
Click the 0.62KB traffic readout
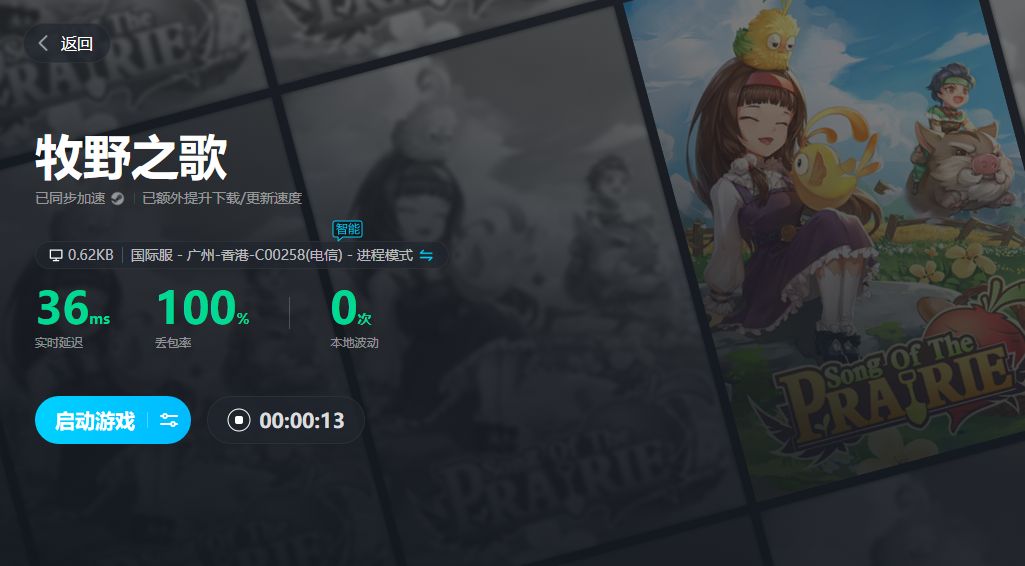(x=91, y=255)
